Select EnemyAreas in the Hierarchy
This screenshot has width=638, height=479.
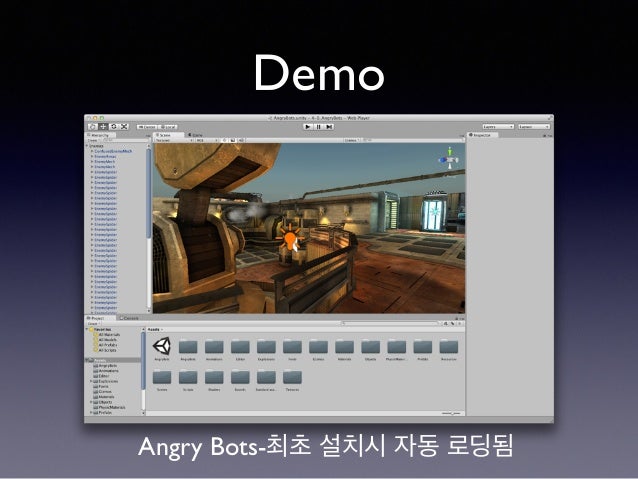105,156
